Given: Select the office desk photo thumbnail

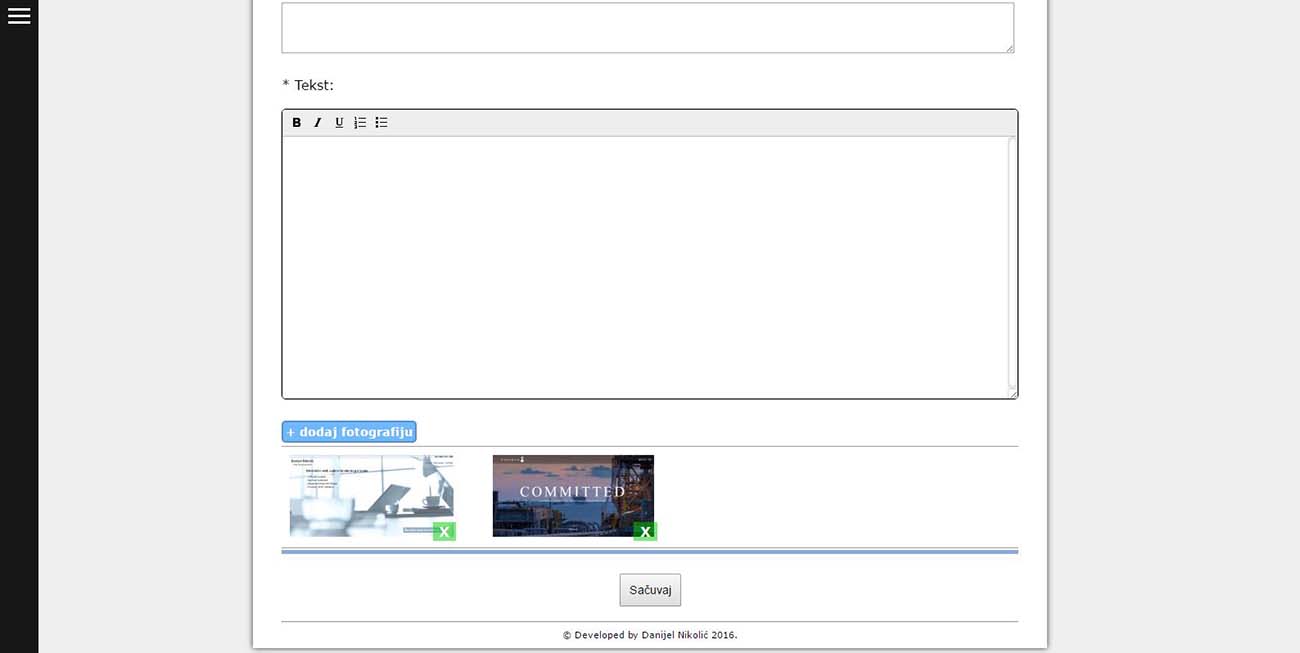Looking at the screenshot, I should point(371,496).
